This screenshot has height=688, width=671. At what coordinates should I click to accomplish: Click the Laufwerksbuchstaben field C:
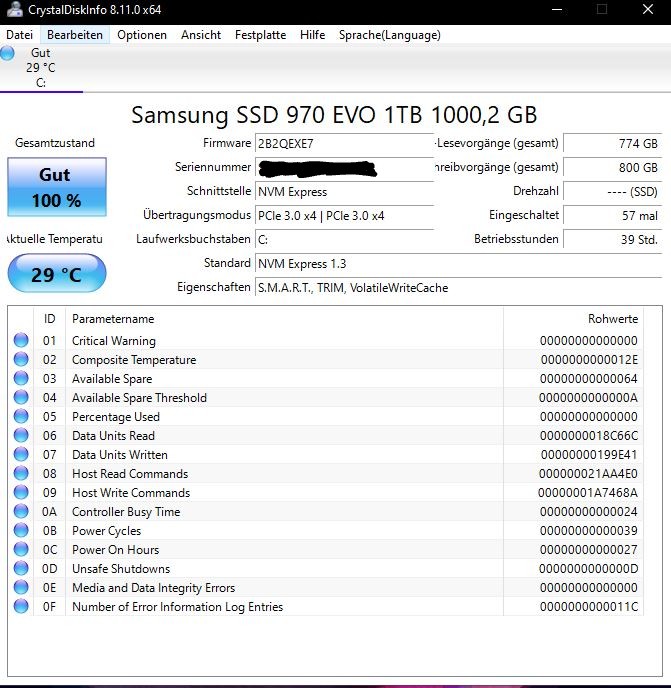pos(344,240)
